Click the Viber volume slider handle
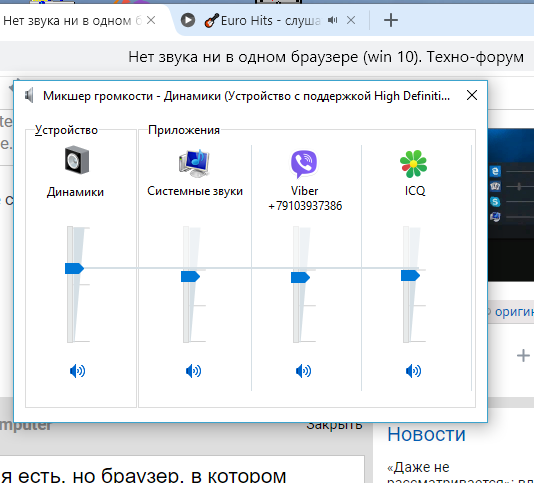The width and height of the screenshot is (534, 483). coord(300,277)
